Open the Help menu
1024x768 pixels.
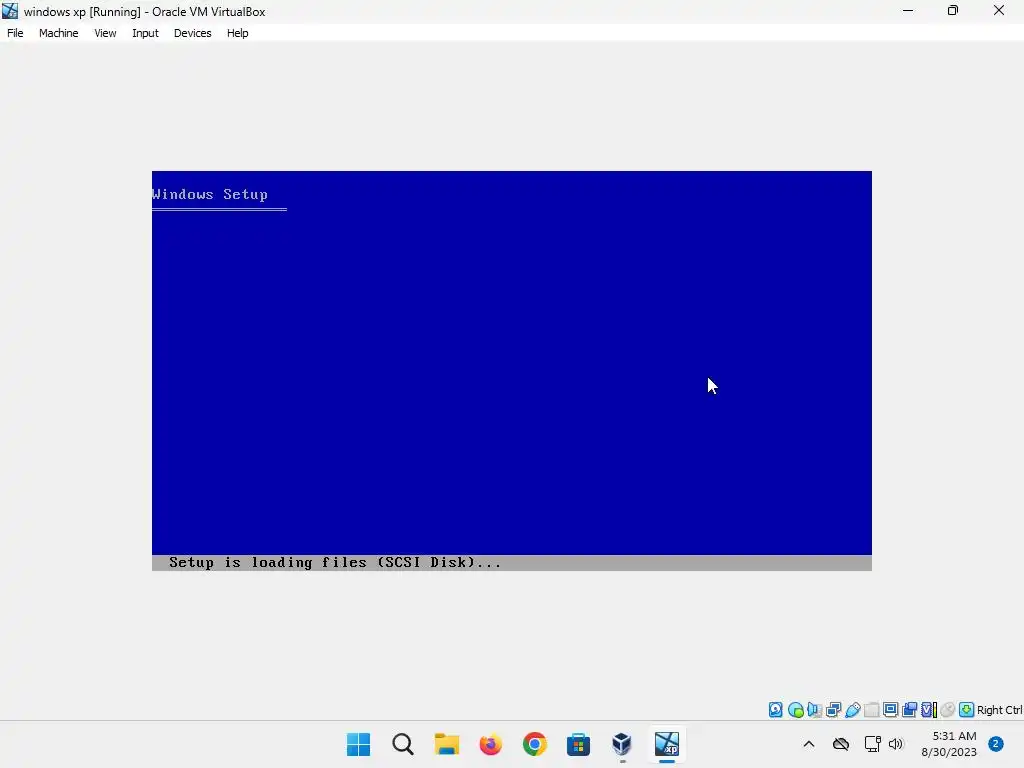[238, 33]
